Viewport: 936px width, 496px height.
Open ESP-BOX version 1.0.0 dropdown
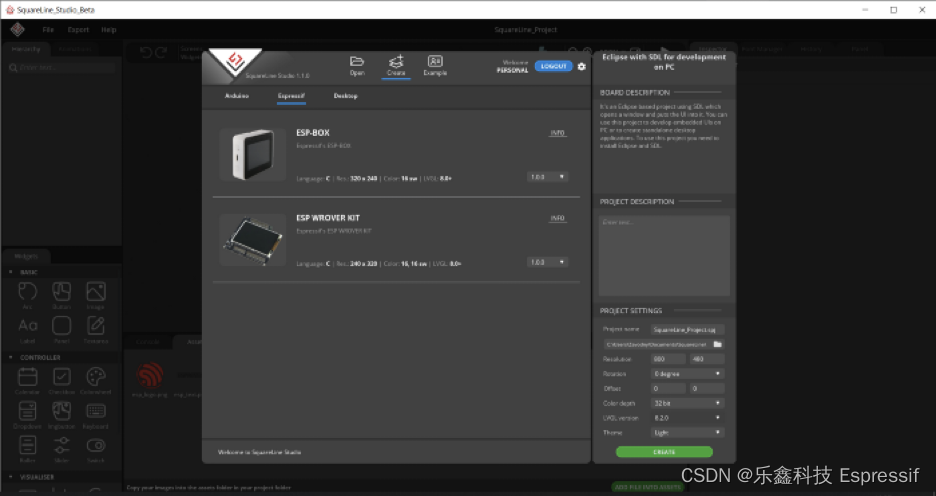pos(547,177)
